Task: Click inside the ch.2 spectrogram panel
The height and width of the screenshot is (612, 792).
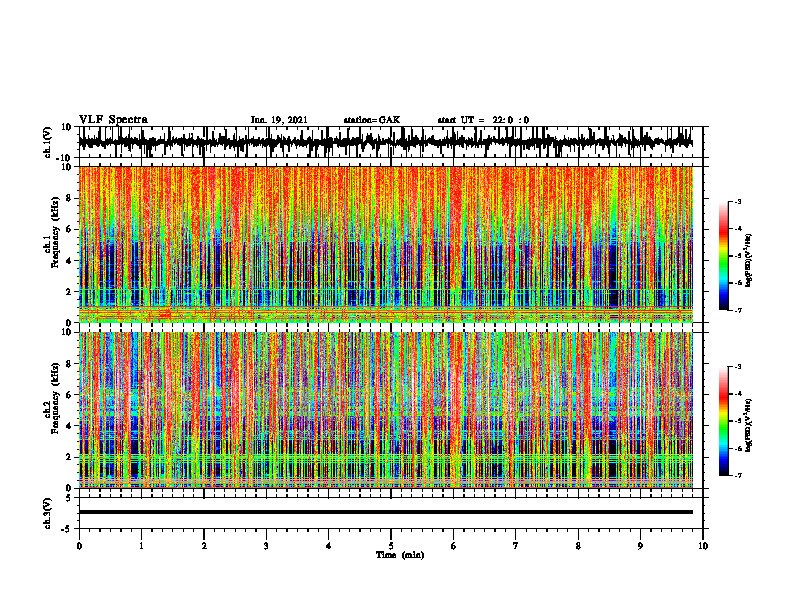Action: click(385, 410)
